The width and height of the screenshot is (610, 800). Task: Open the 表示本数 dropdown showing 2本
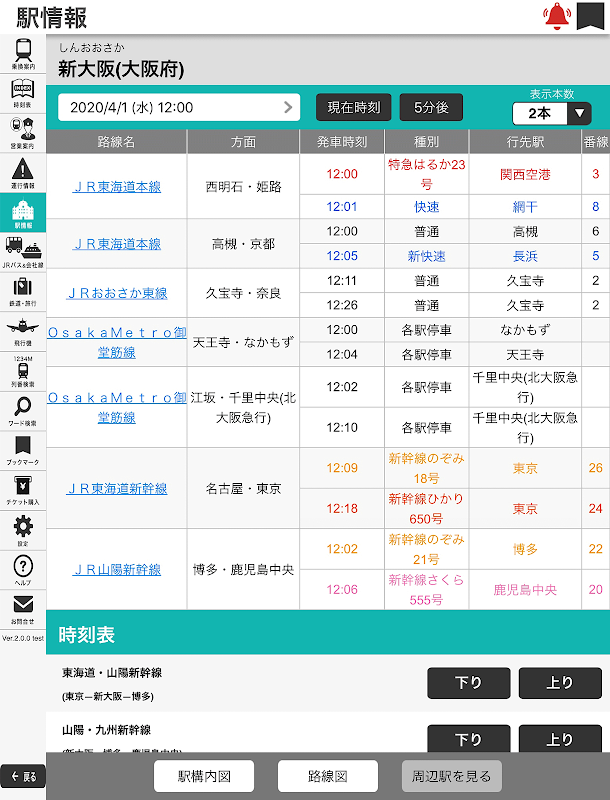[552, 113]
